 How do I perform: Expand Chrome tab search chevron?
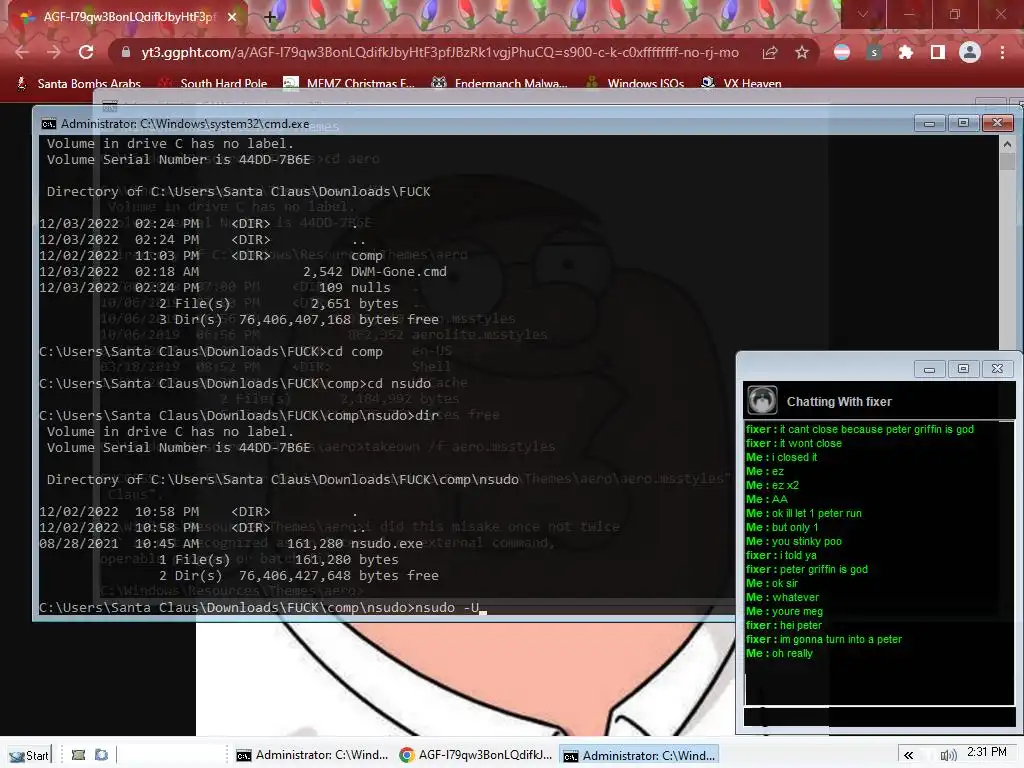point(863,14)
